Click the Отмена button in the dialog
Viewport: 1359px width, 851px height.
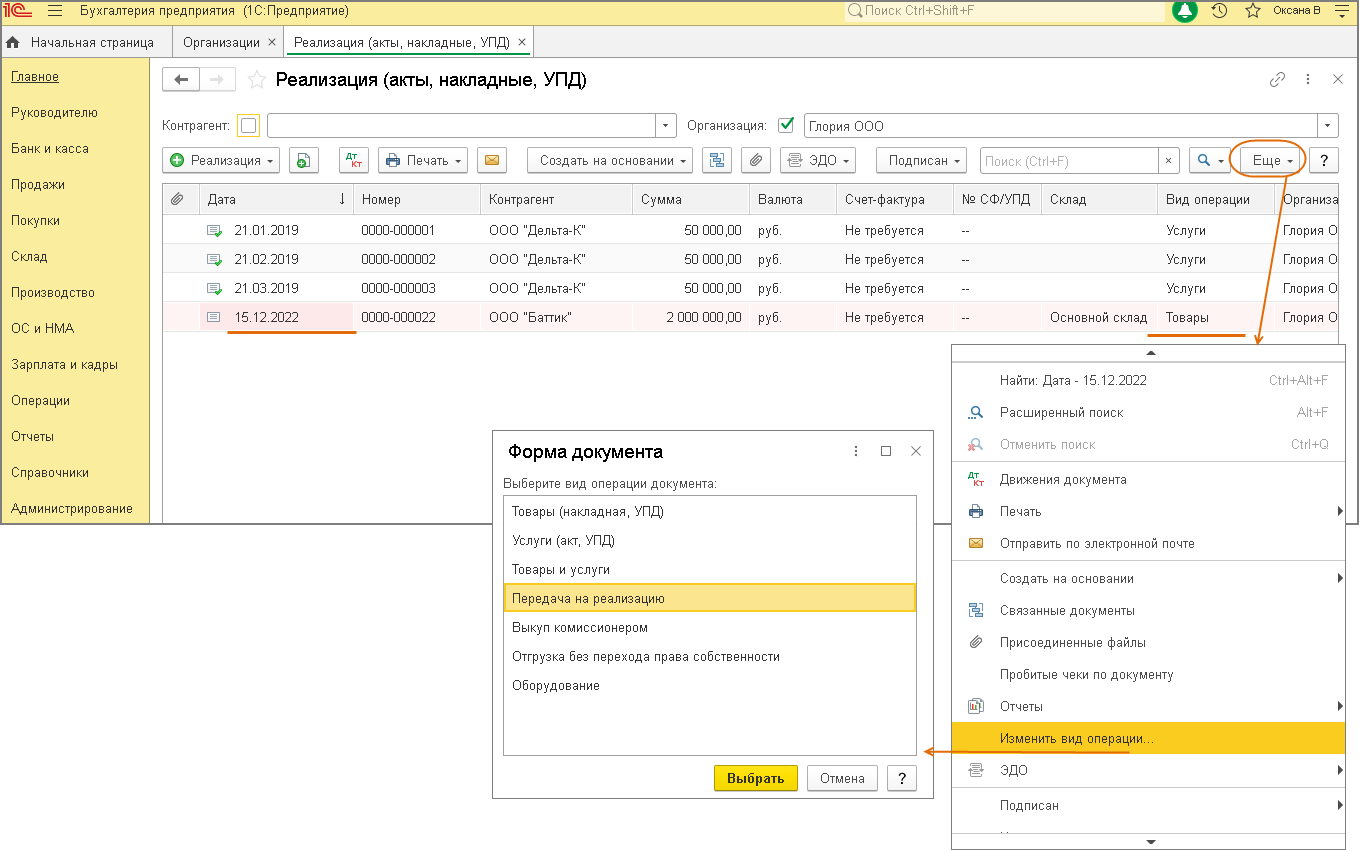(842, 778)
